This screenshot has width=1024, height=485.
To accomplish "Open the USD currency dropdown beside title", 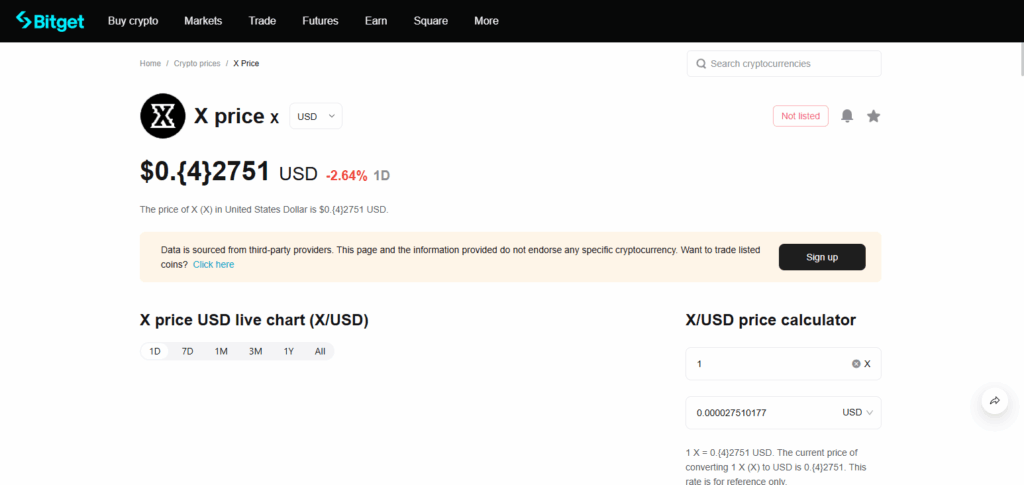I will pyautogui.click(x=315, y=116).
